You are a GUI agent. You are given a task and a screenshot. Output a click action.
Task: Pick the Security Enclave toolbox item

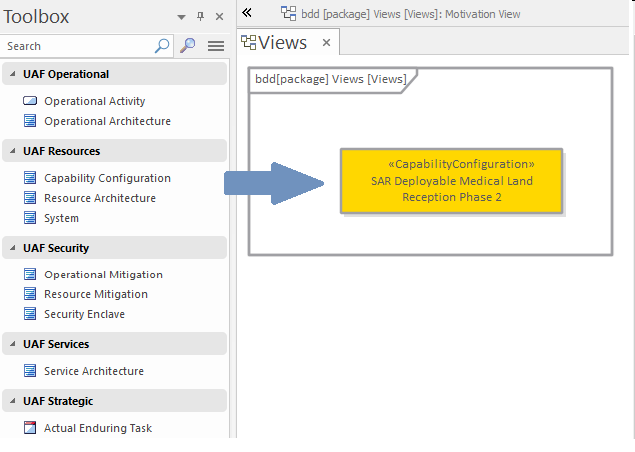[84, 314]
